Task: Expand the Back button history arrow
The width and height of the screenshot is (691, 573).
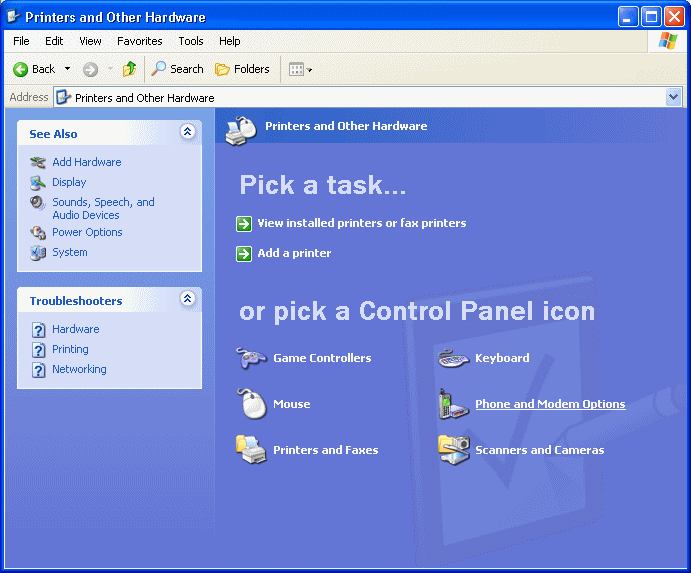Action: (67, 69)
